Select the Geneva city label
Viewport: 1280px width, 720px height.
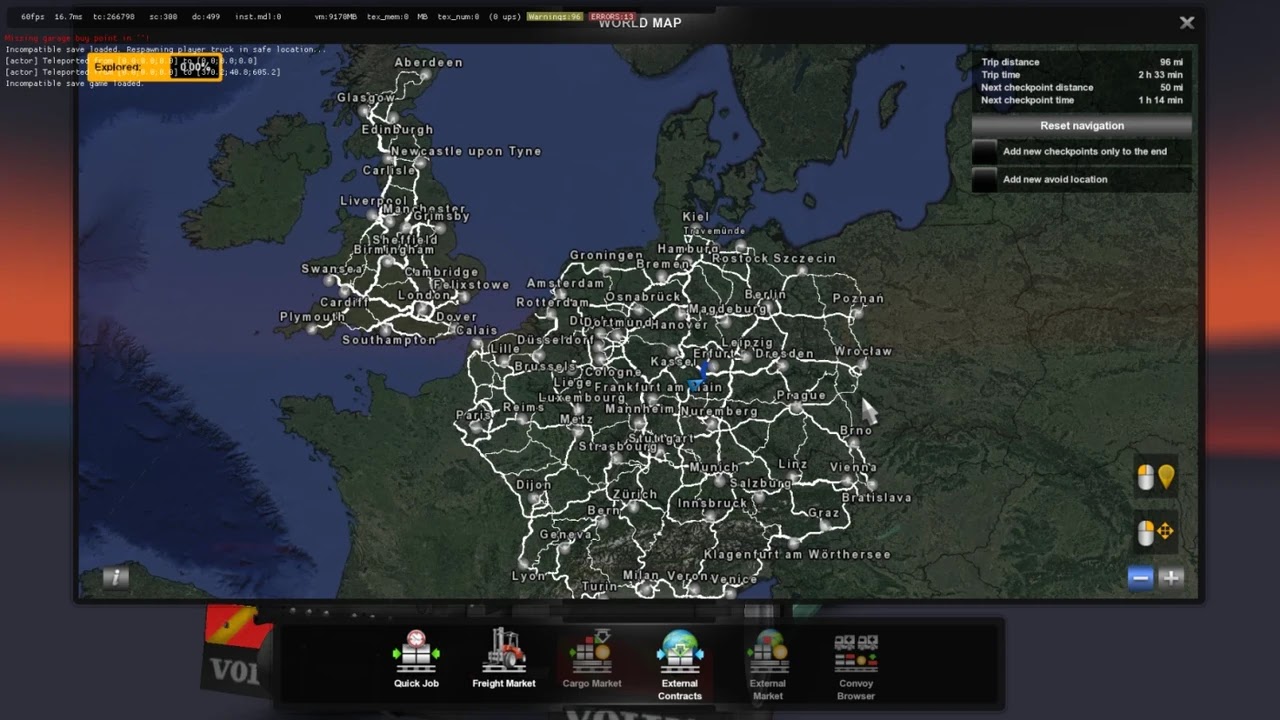point(565,535)
